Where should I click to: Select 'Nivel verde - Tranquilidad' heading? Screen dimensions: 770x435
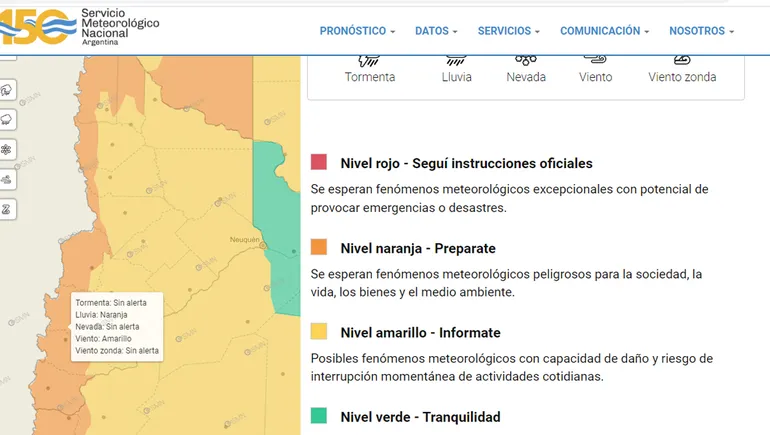(x=420, y=417)
